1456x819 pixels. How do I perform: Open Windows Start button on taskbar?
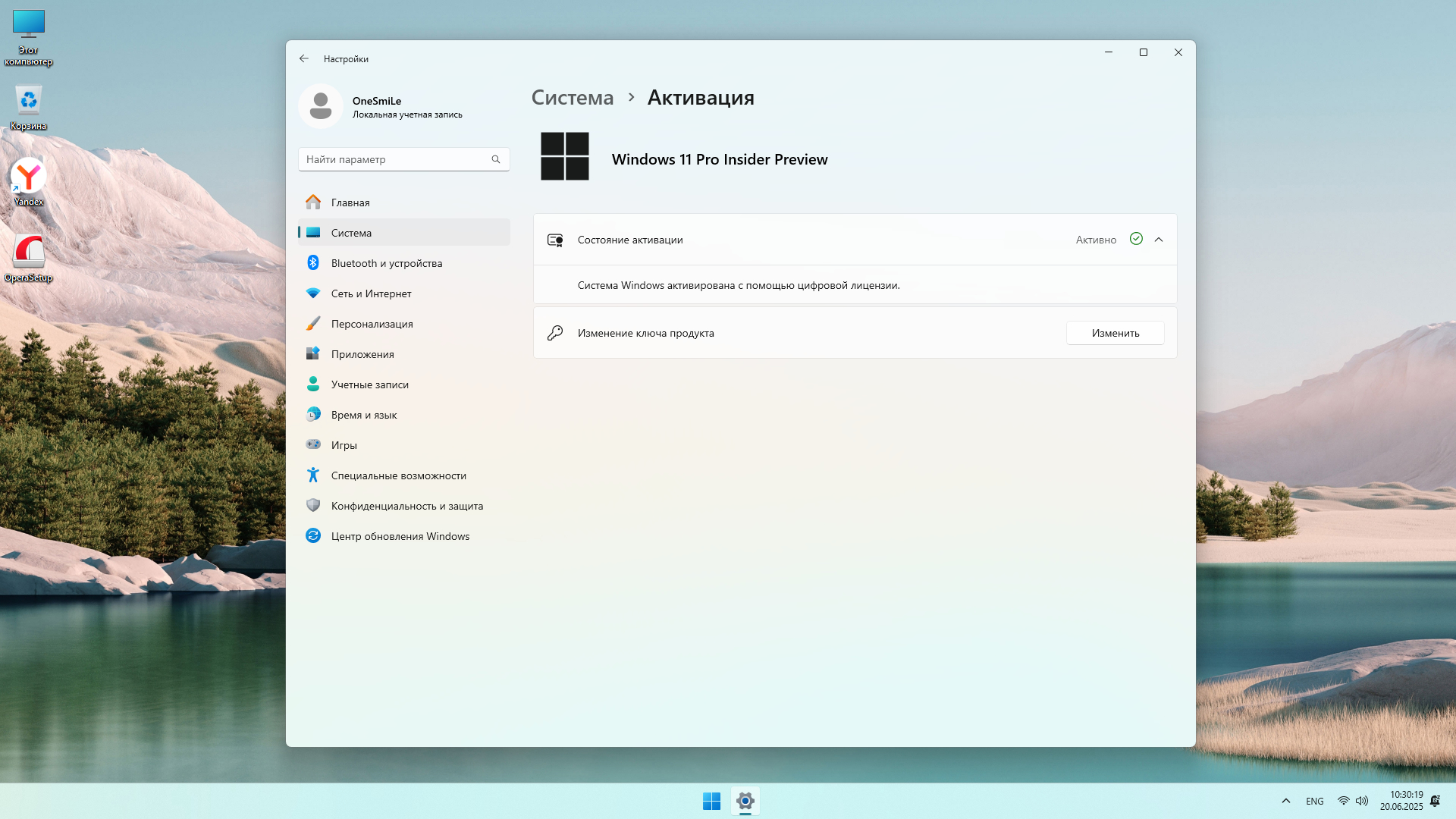point(711,801)
